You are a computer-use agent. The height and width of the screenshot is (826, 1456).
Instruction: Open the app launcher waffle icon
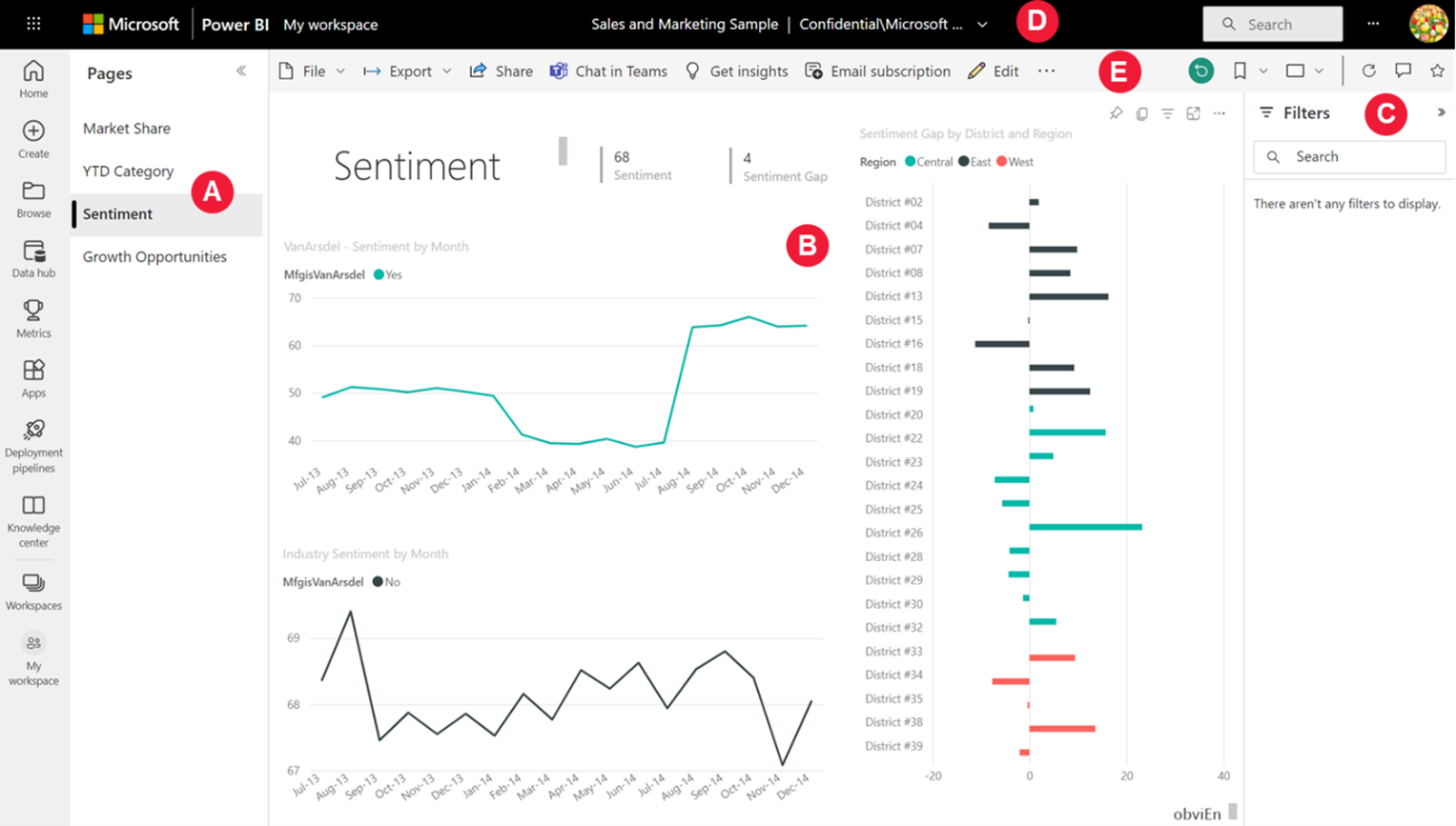[x=34, y=25]
